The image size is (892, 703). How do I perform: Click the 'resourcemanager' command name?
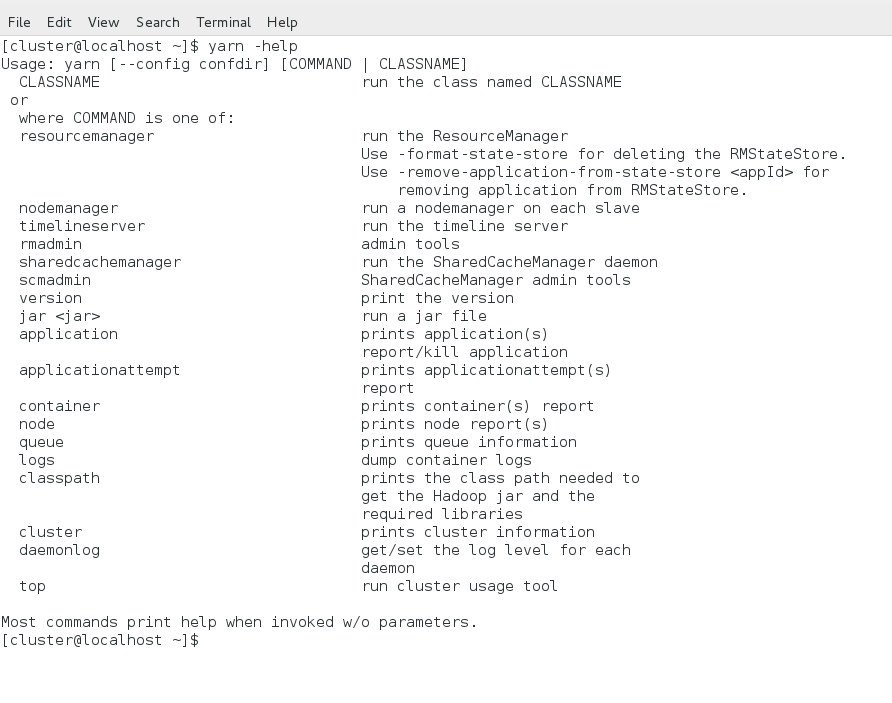87,136
